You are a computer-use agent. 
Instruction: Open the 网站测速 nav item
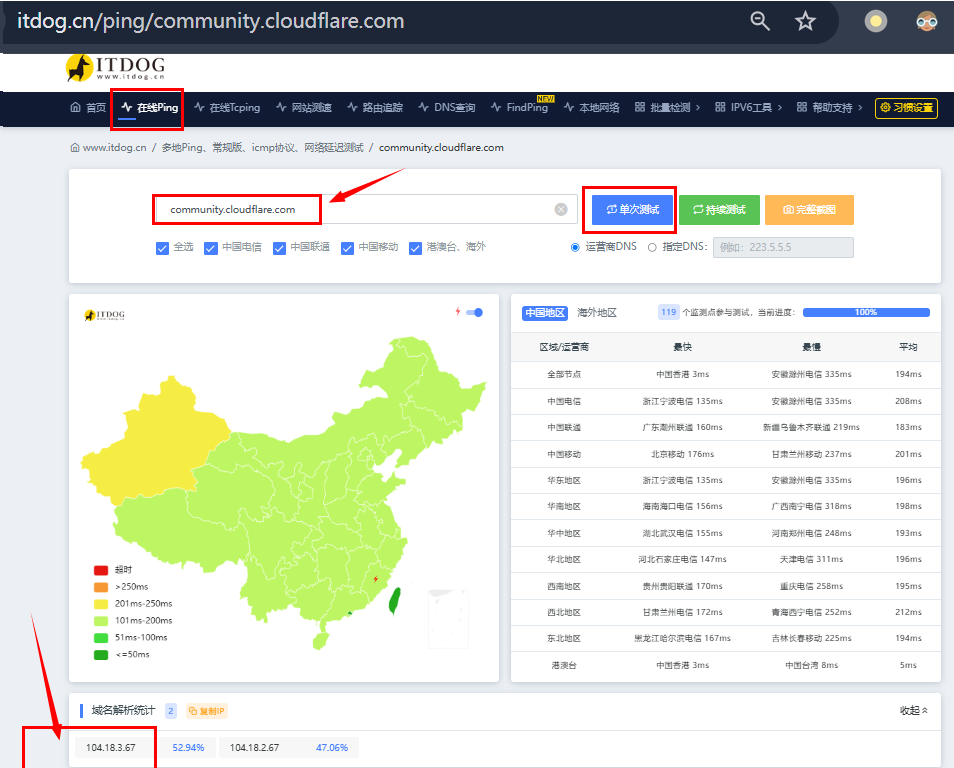304,108
